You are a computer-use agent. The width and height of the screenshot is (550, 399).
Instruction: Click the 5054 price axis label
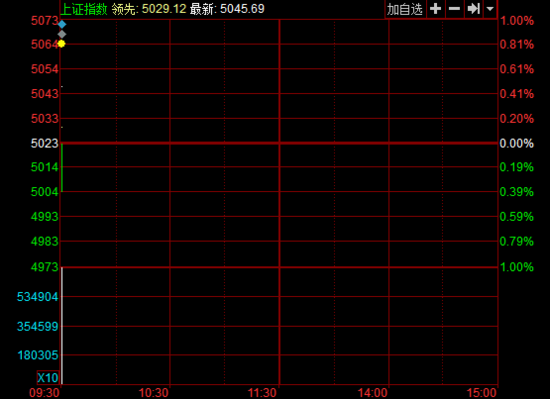(x=44, y=69)
